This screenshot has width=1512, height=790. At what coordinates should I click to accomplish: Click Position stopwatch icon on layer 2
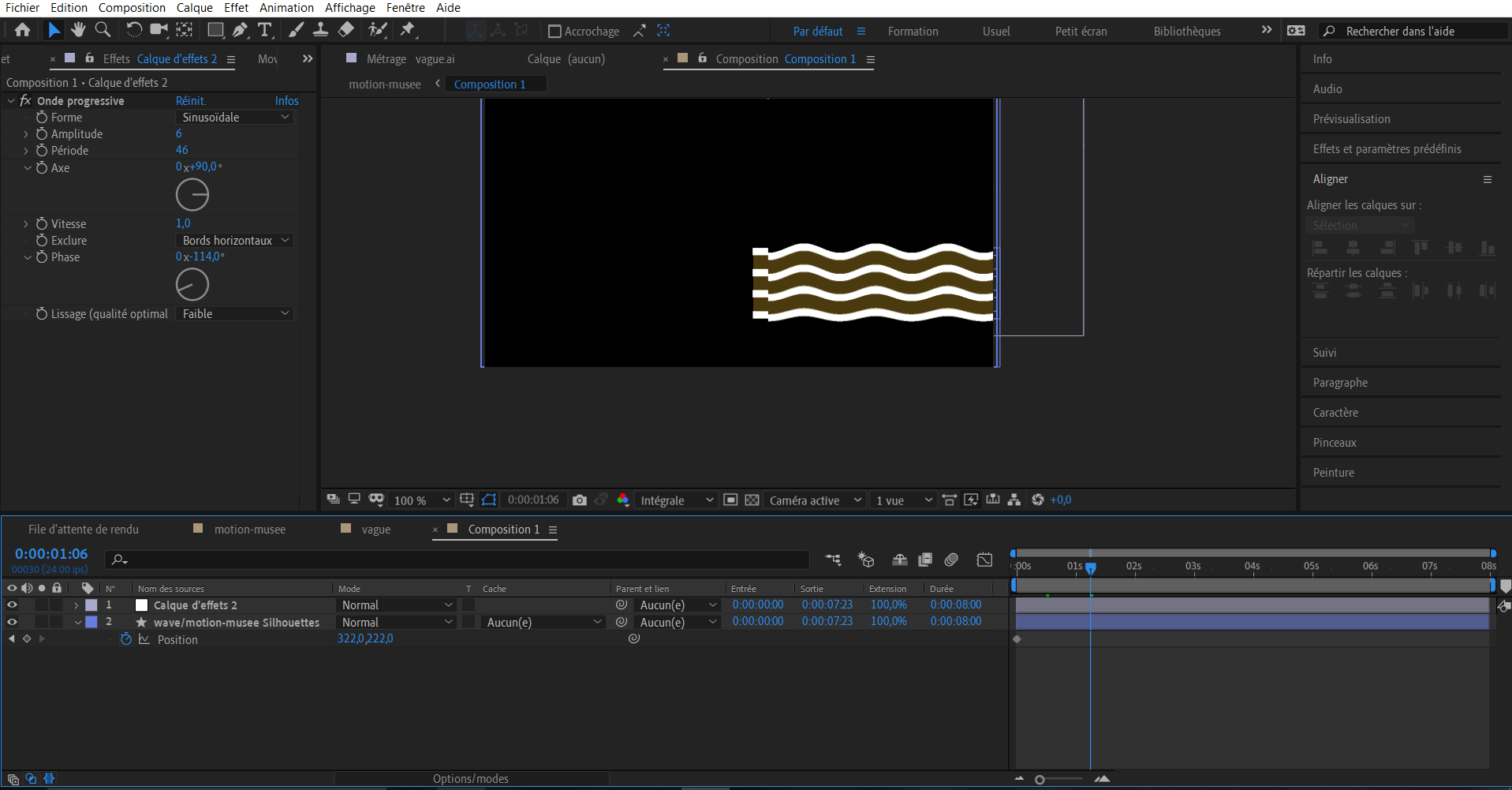tap(126, 640)
